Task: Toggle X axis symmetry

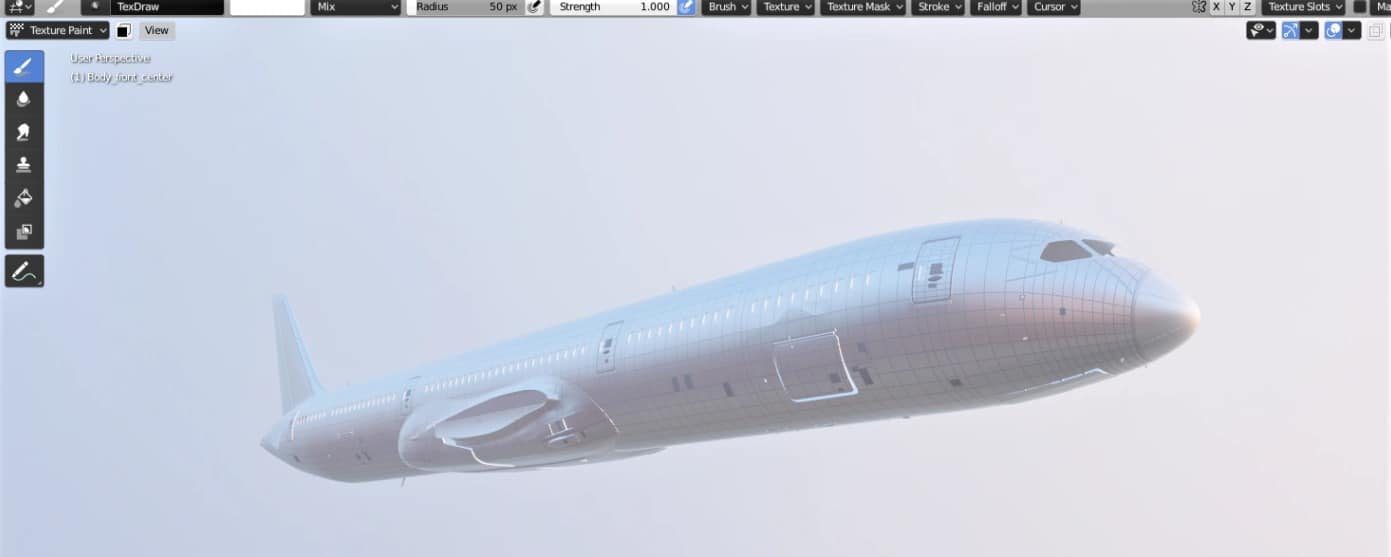Action: pyautogui.click(x=1216, y=7)
